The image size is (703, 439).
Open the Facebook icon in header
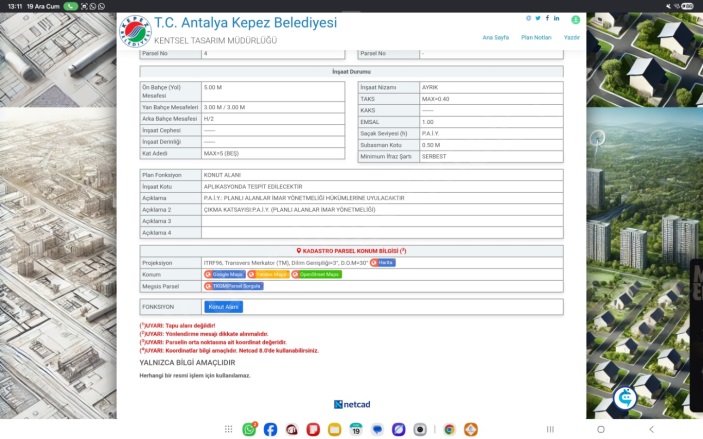coord(548,18)
